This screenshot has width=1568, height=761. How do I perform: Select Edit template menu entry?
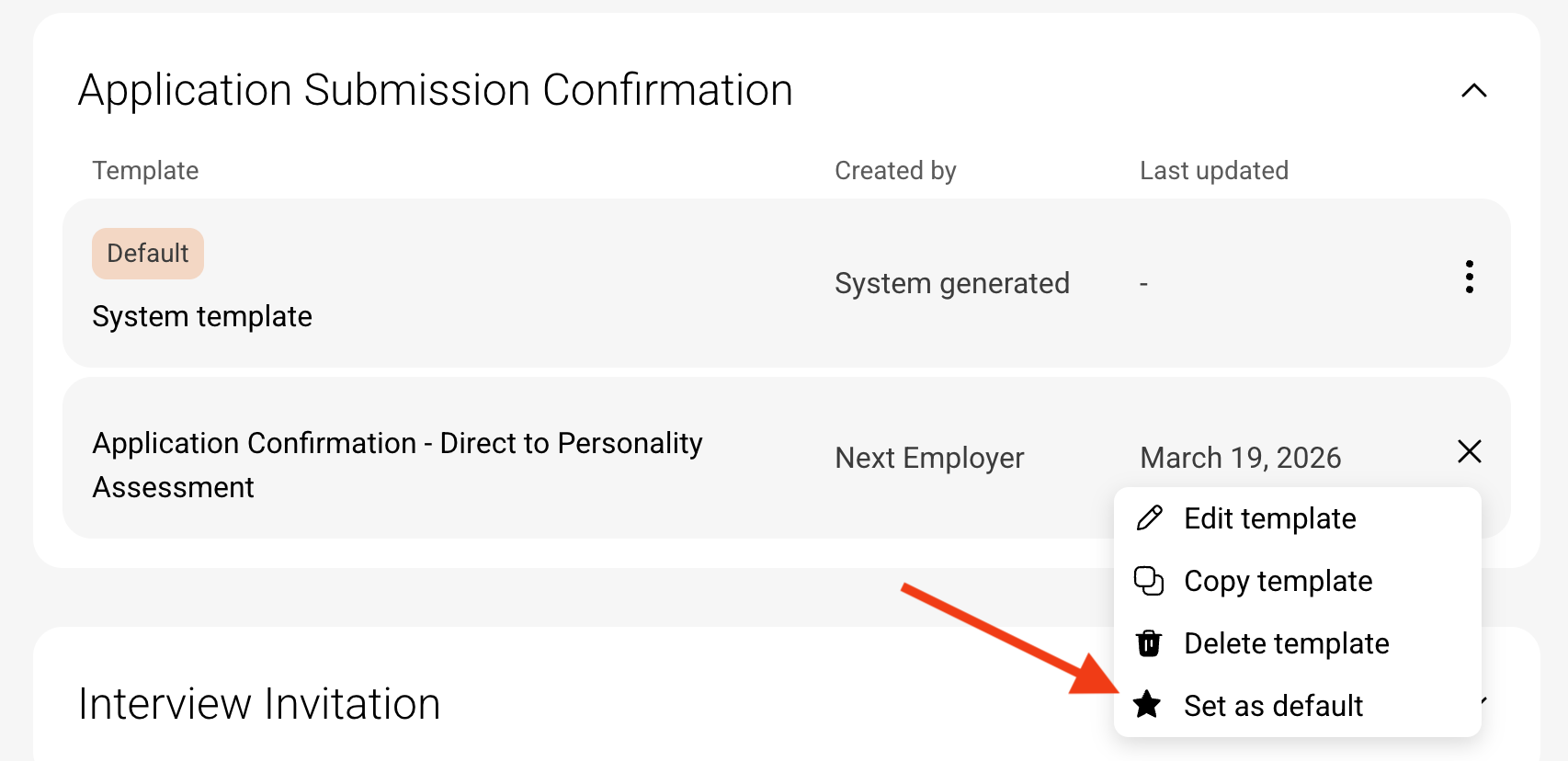pyautogui.click(x=1269, y=518)
